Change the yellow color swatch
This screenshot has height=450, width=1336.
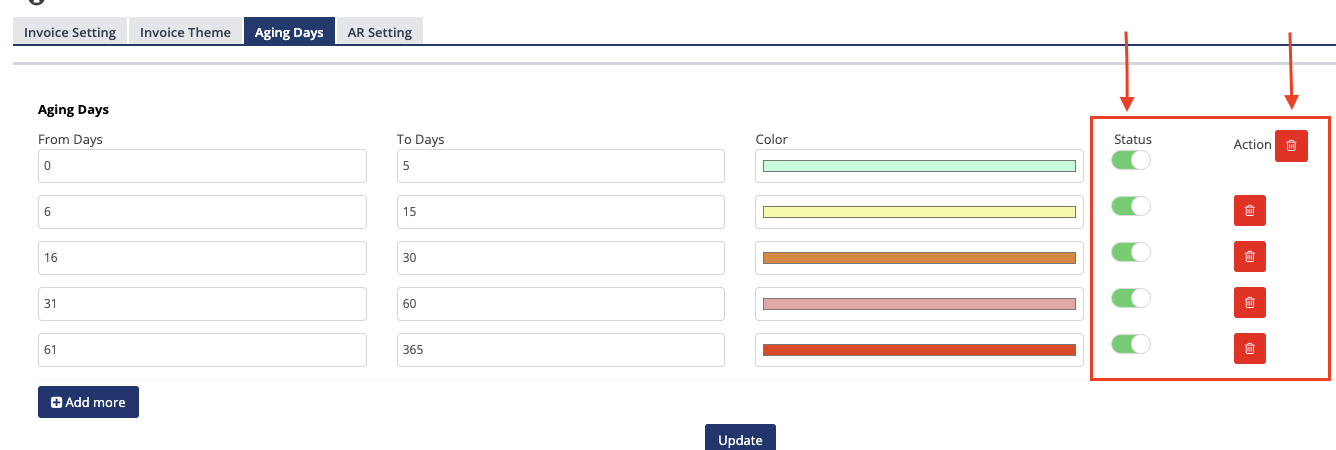(x=918, y=212)
